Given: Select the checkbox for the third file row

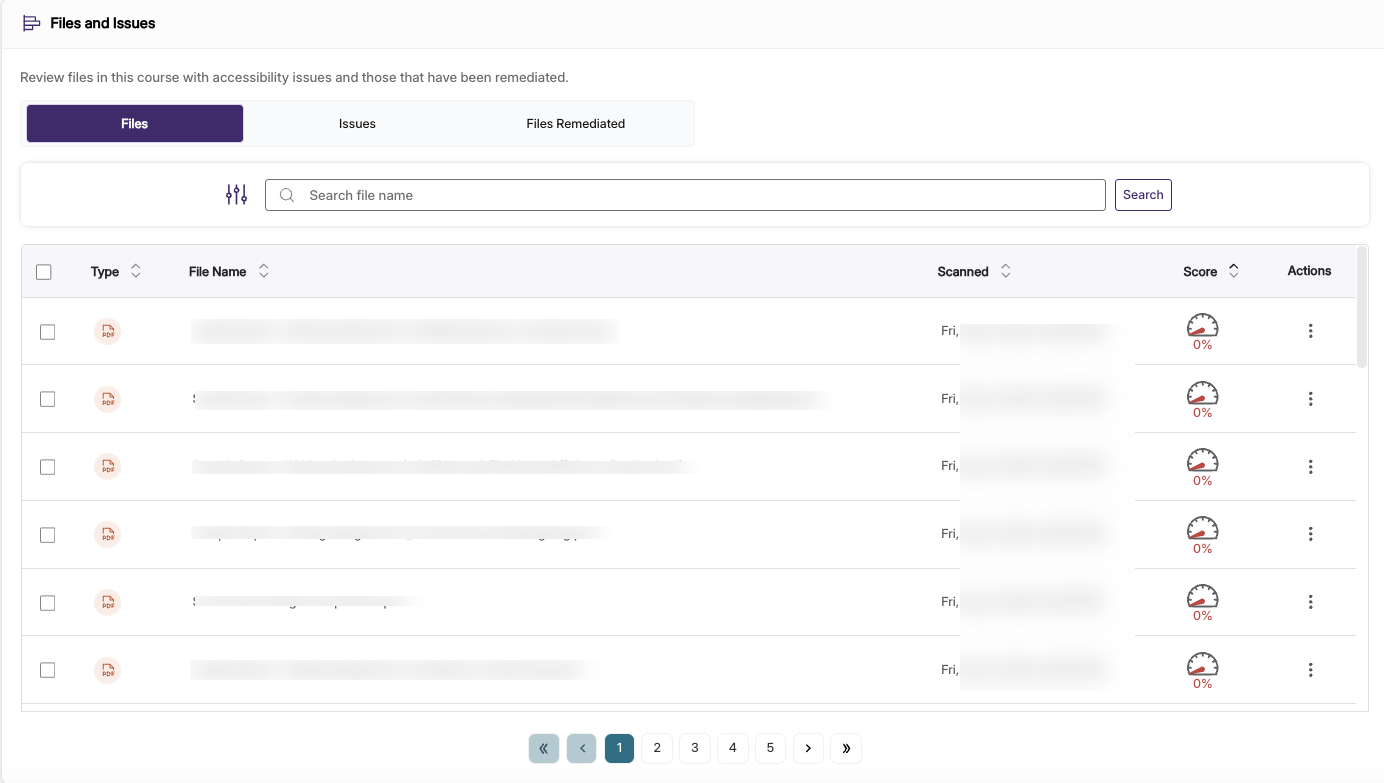Looking at the screenshot, I should tap(47, 467).
